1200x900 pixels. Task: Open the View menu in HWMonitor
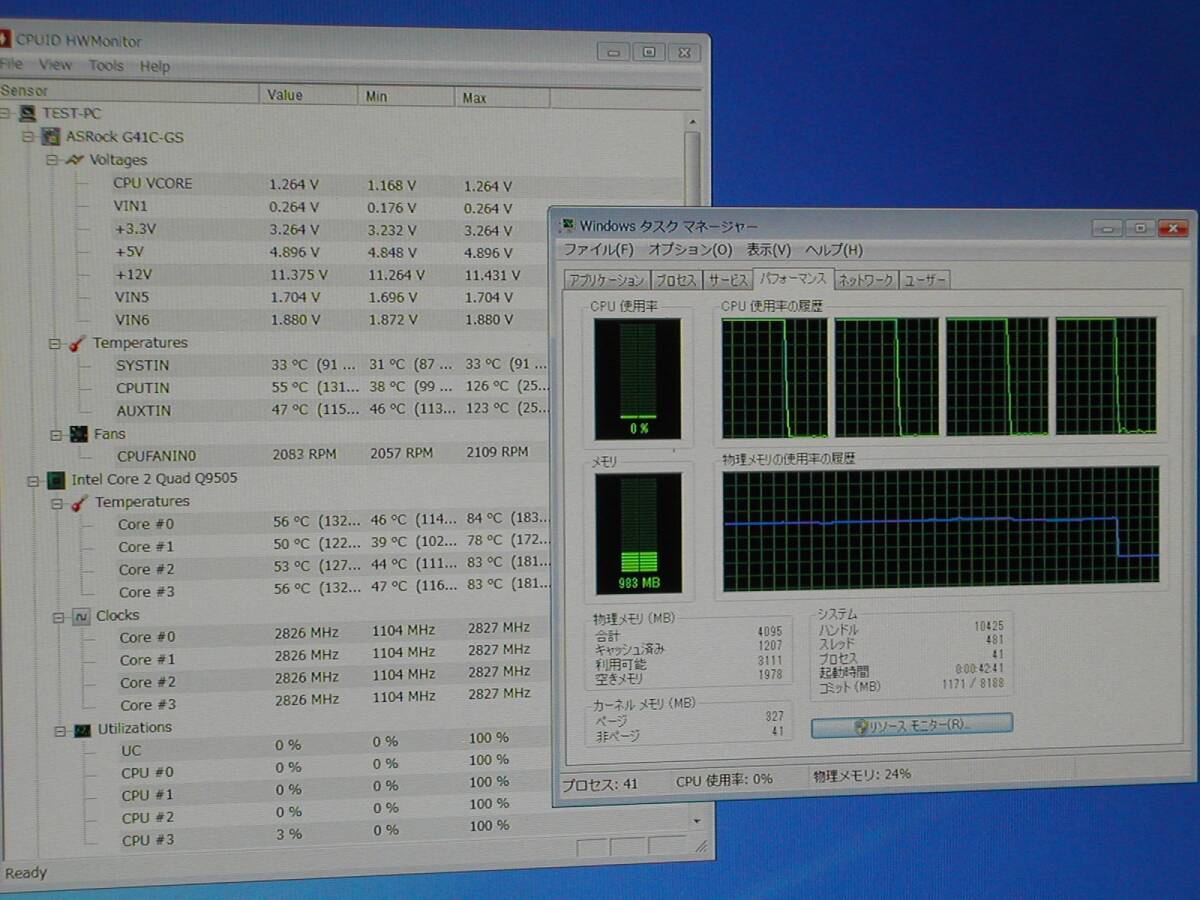[x=55, y=65]
